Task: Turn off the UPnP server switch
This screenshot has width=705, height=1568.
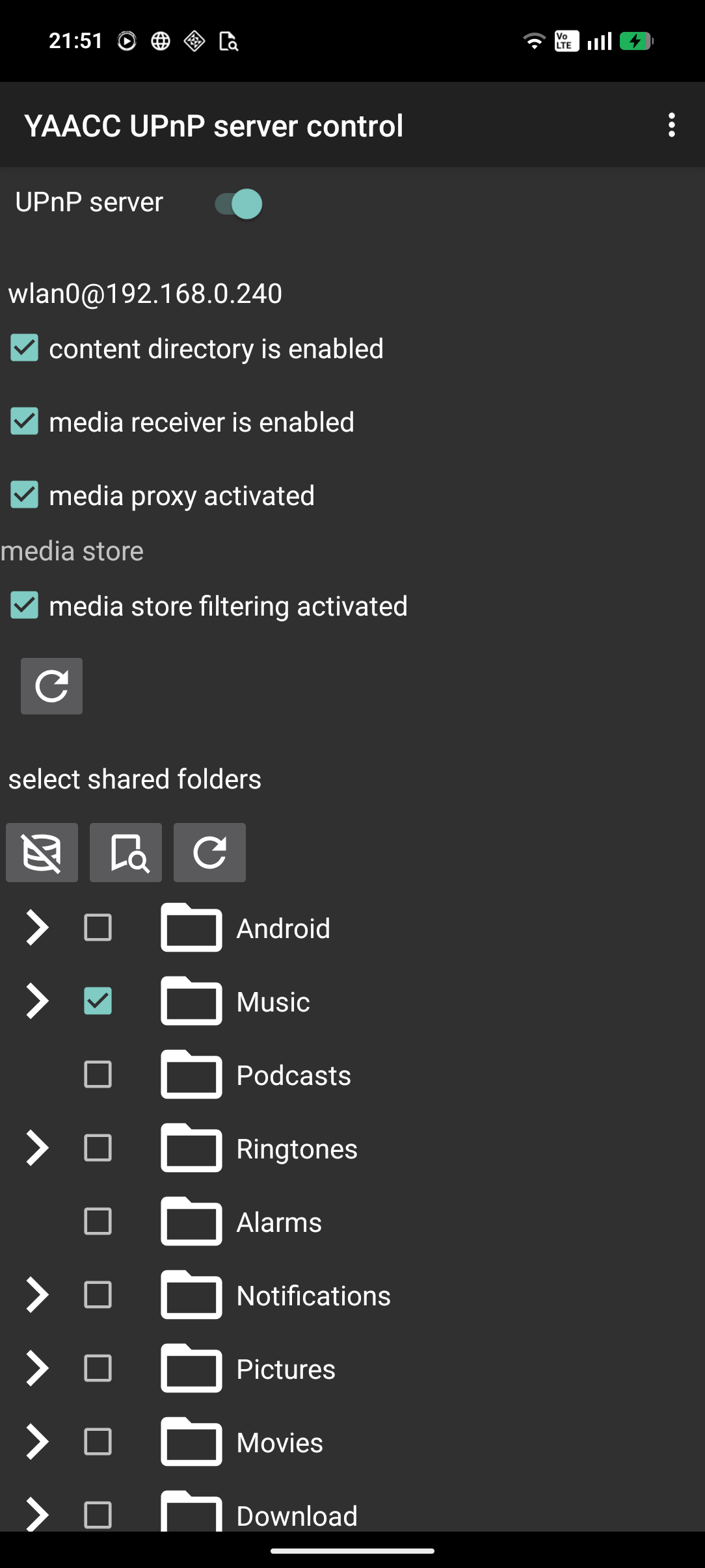Action: click(x=238, y=203)
